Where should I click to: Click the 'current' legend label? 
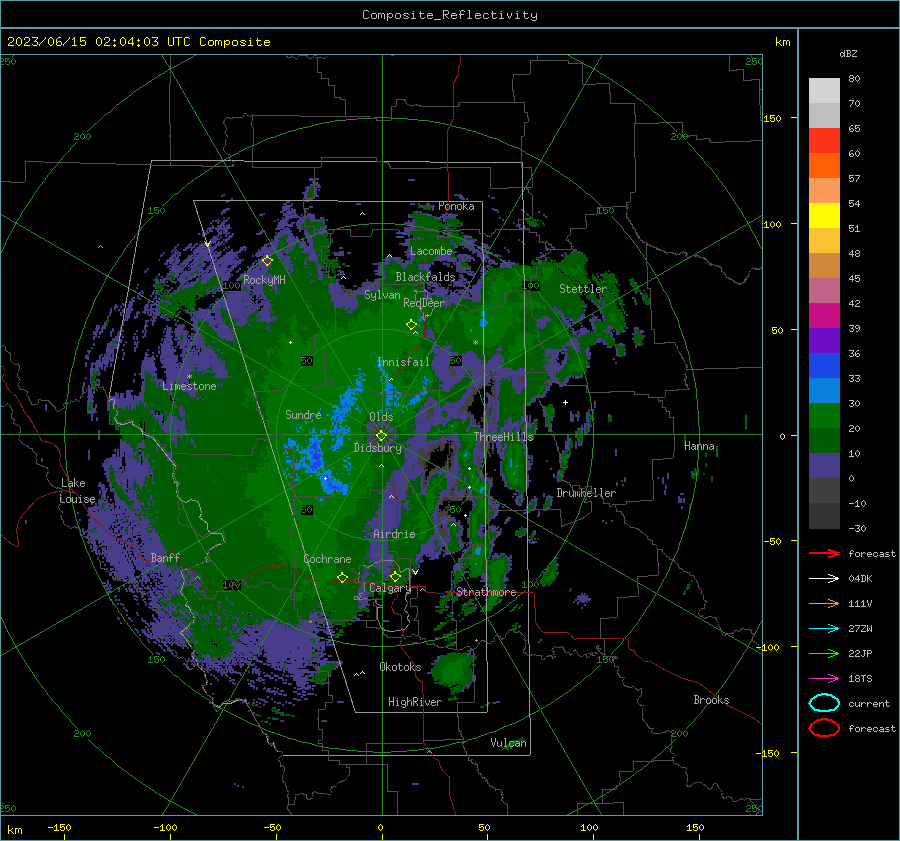click(869, 703)
